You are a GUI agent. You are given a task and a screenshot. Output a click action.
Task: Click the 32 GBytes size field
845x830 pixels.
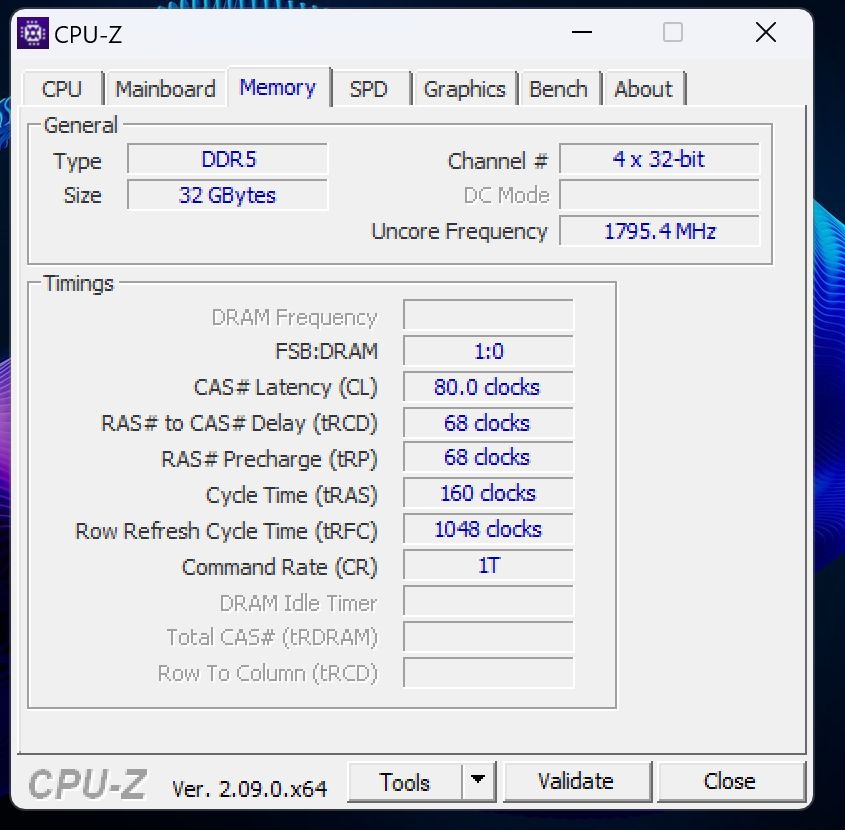point(227,195)
